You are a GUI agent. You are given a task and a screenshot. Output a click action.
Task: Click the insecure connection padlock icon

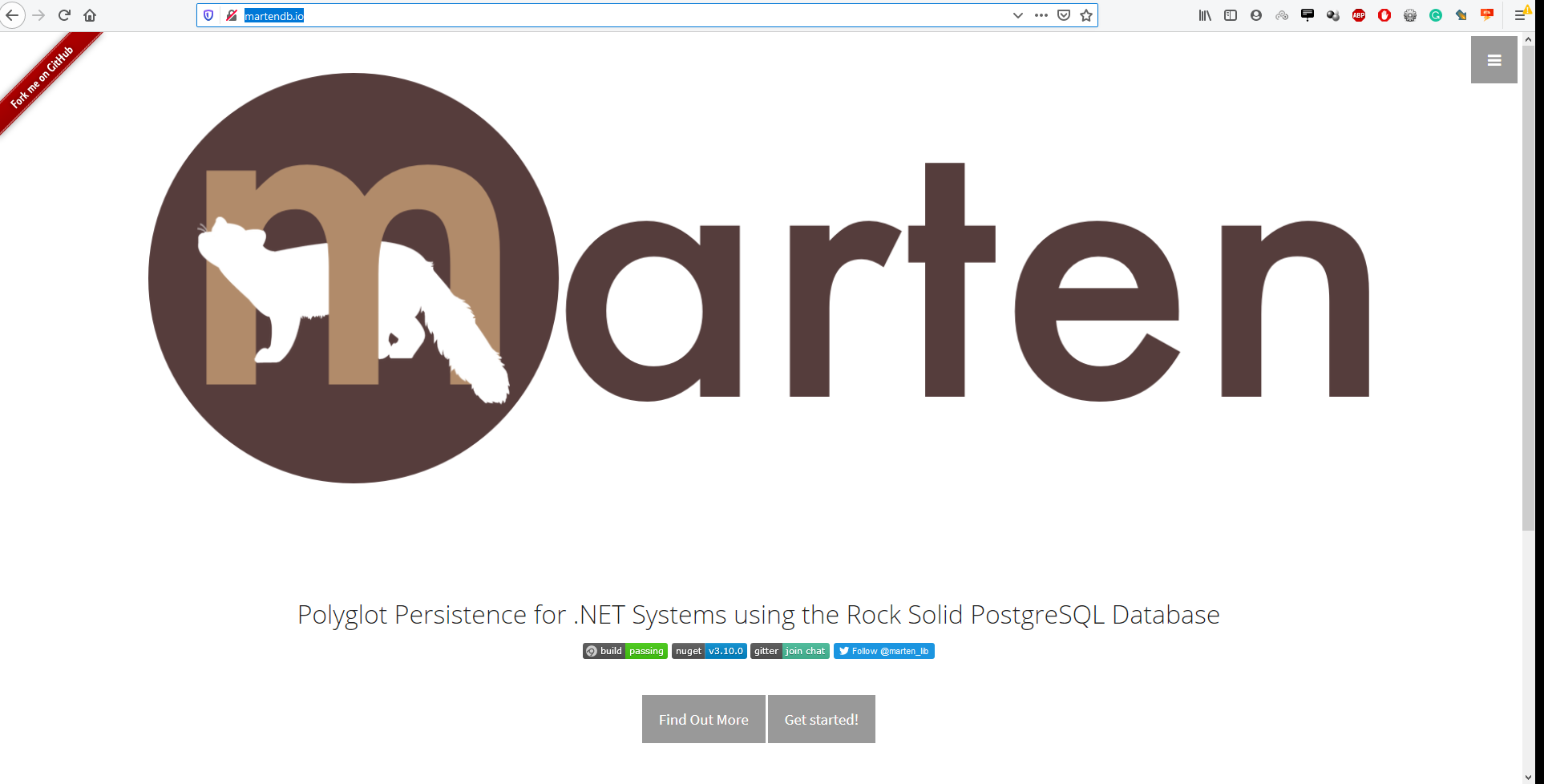point(231,15)
